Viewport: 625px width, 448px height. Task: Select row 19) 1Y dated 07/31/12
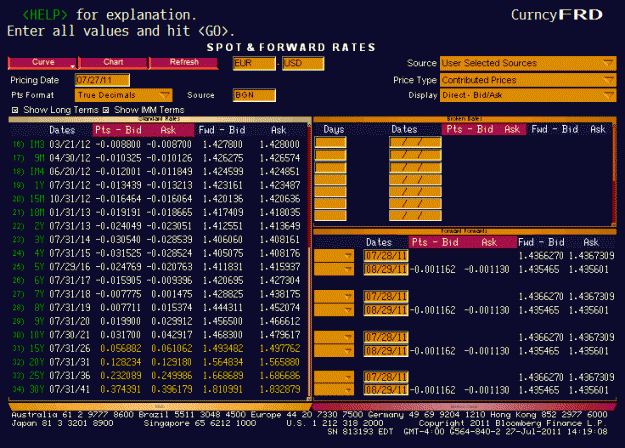click(158, 185)
